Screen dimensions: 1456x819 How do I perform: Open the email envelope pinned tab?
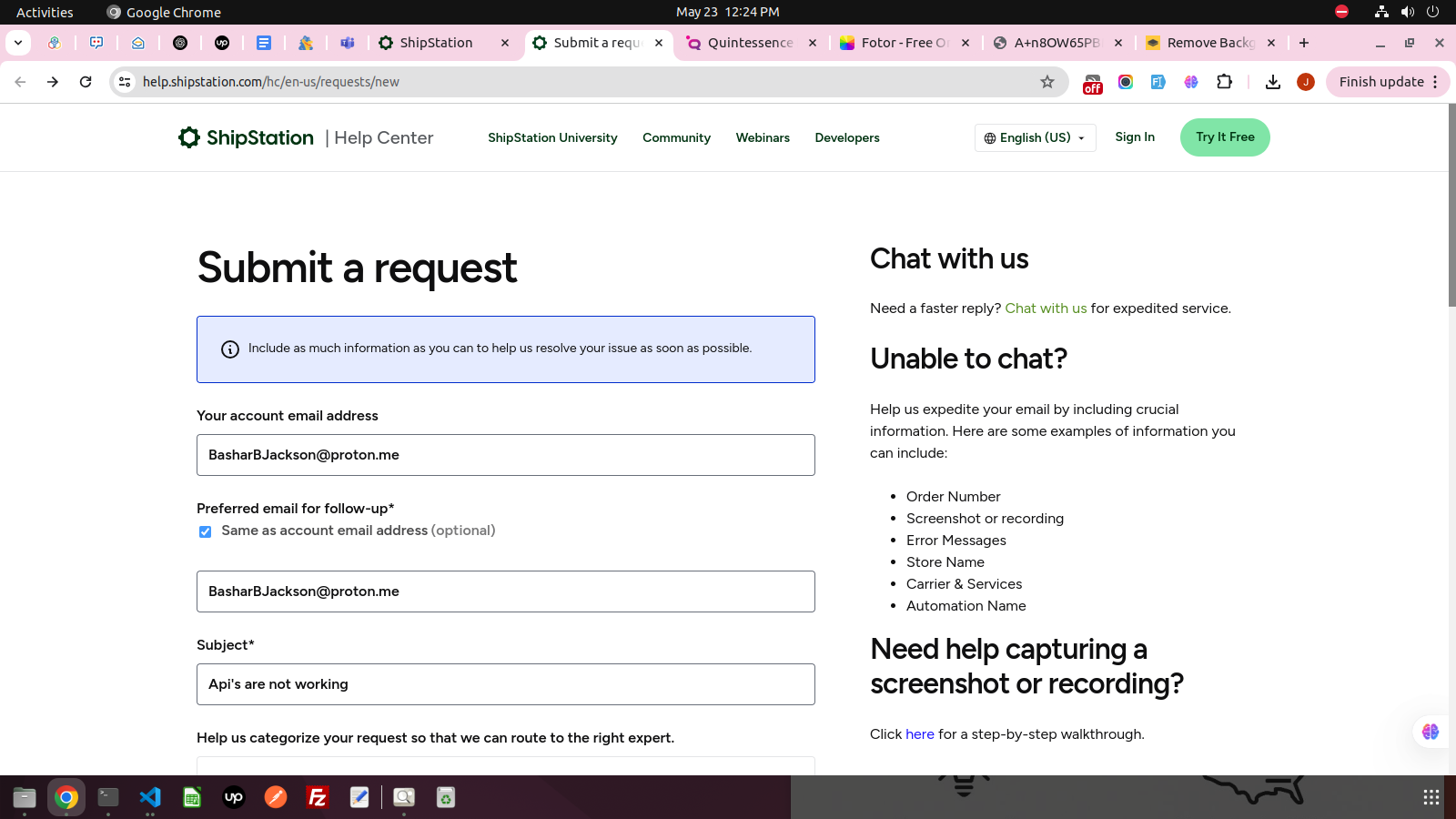coord(138,43)
